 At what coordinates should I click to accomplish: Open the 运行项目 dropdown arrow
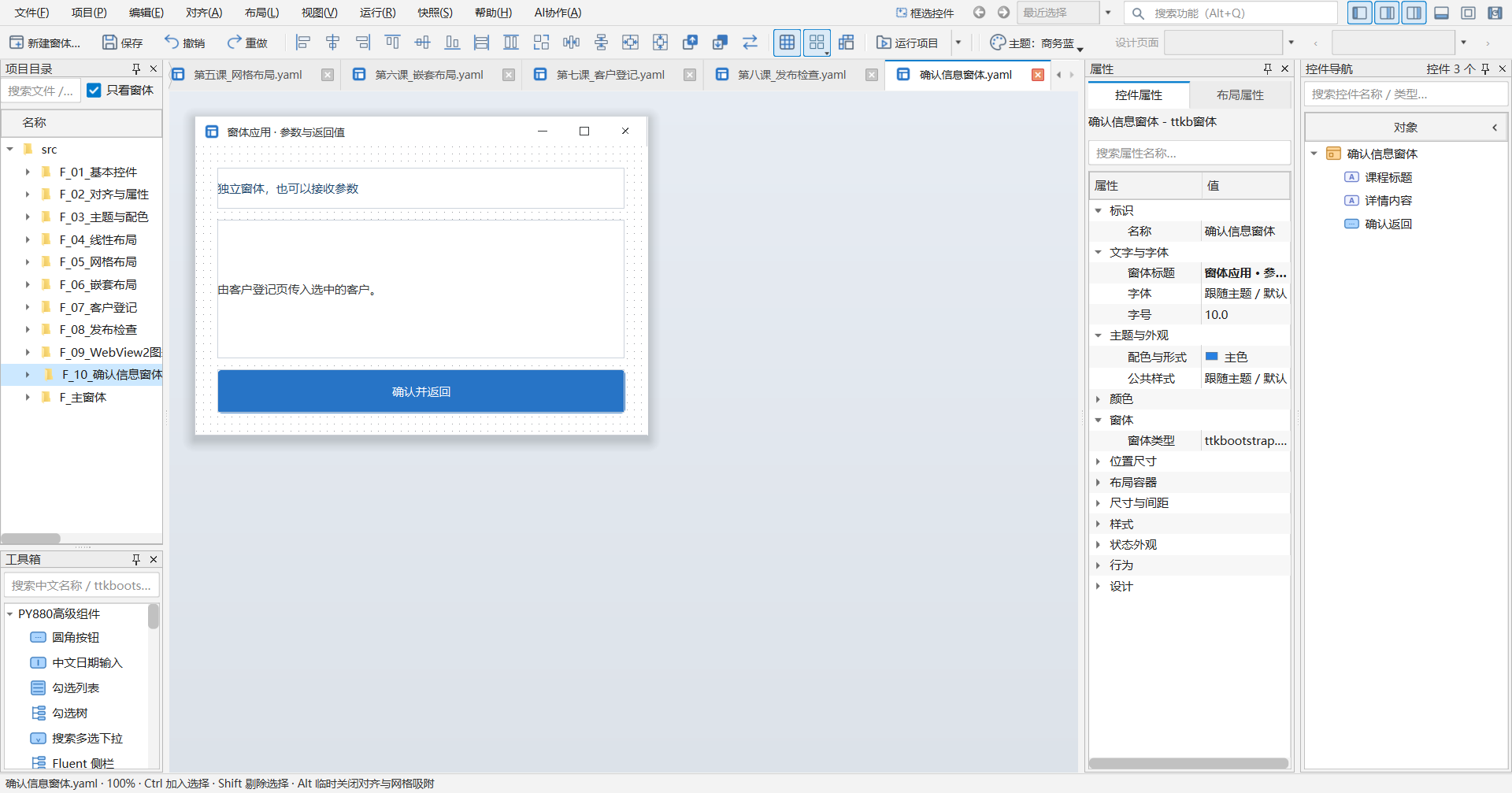(x=958, y=43)
